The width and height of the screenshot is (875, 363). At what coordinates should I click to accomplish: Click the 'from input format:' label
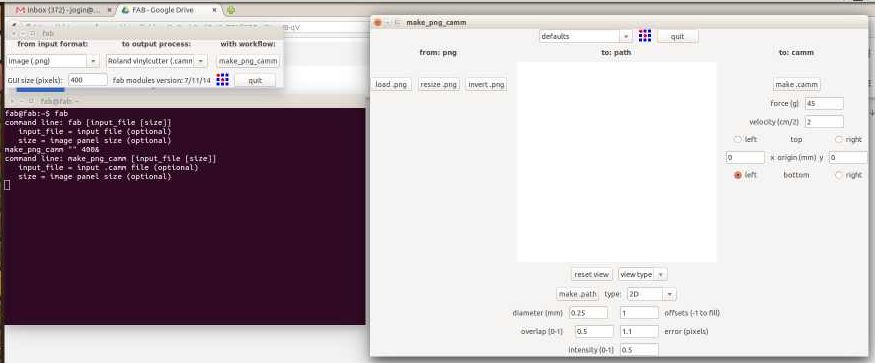pyautogui.click(x=52, y=44)
